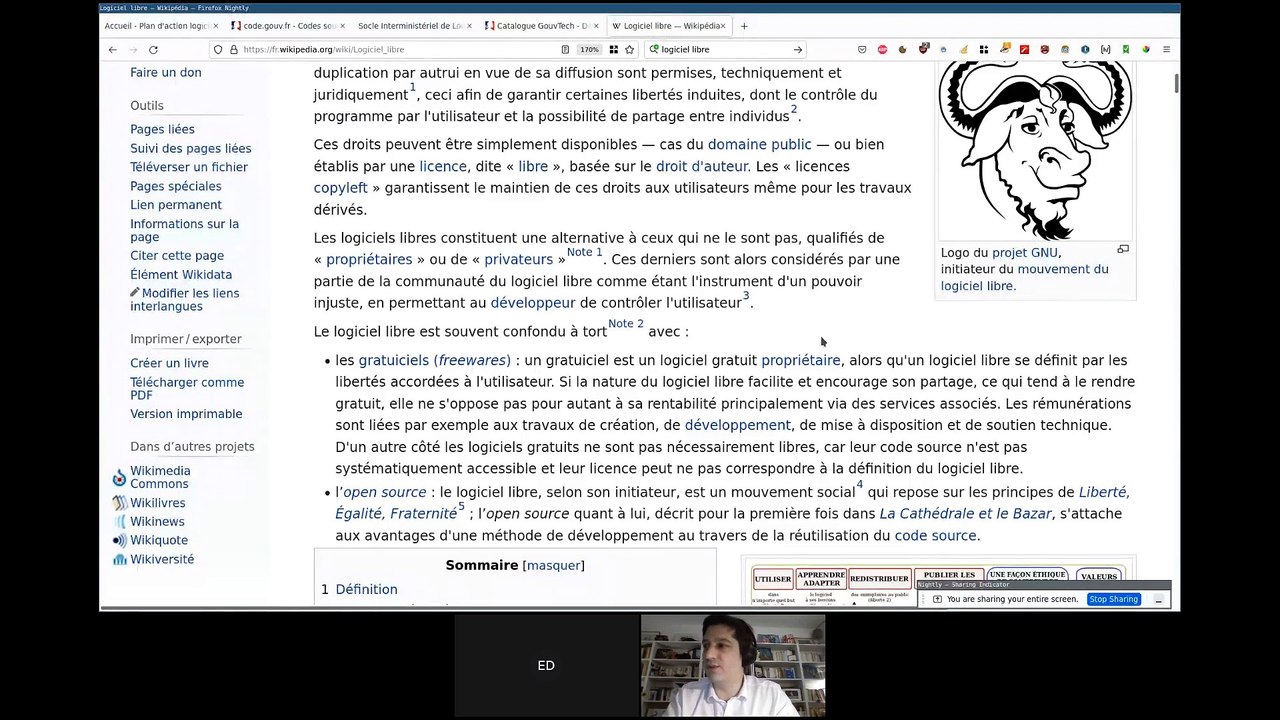The width and height of the screenshot is (1280, 720).
Task: Save page to Pocket icon
Action: 862,49
